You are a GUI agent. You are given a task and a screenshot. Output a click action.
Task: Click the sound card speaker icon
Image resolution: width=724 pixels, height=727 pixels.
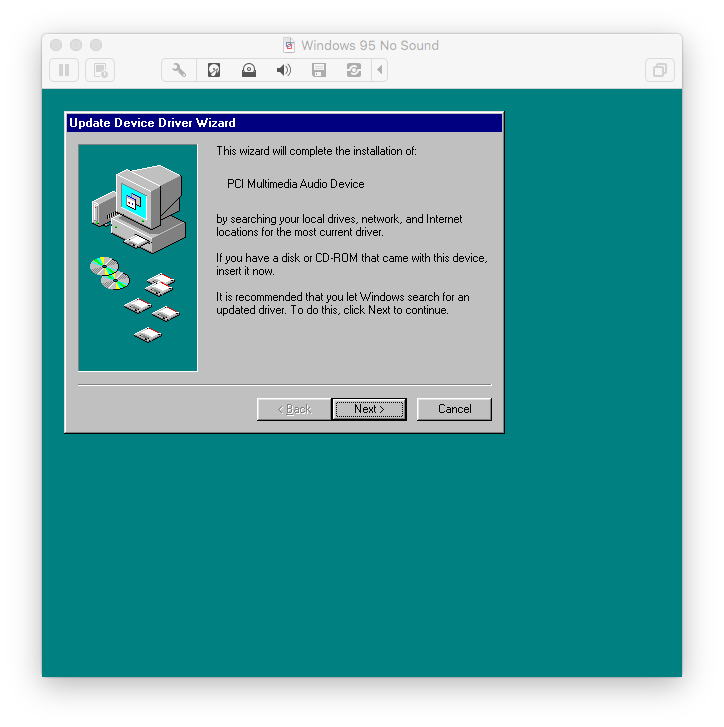284,70
